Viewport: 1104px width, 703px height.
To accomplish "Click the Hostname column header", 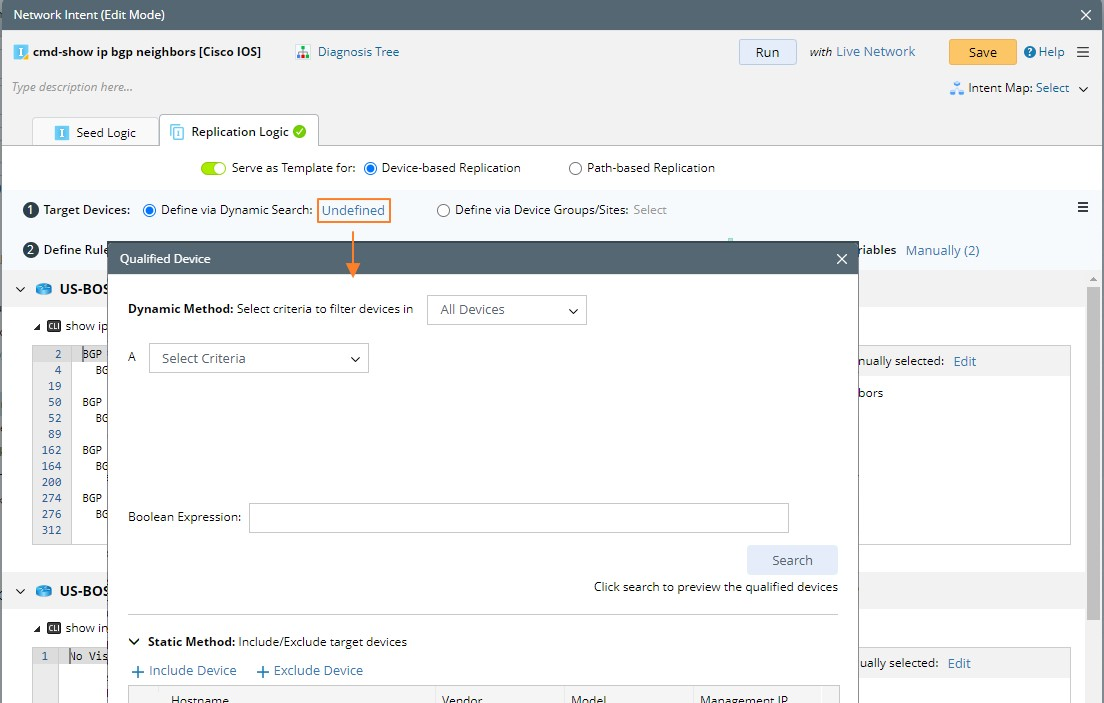I will pyautogui.click(x=200, y=699).
